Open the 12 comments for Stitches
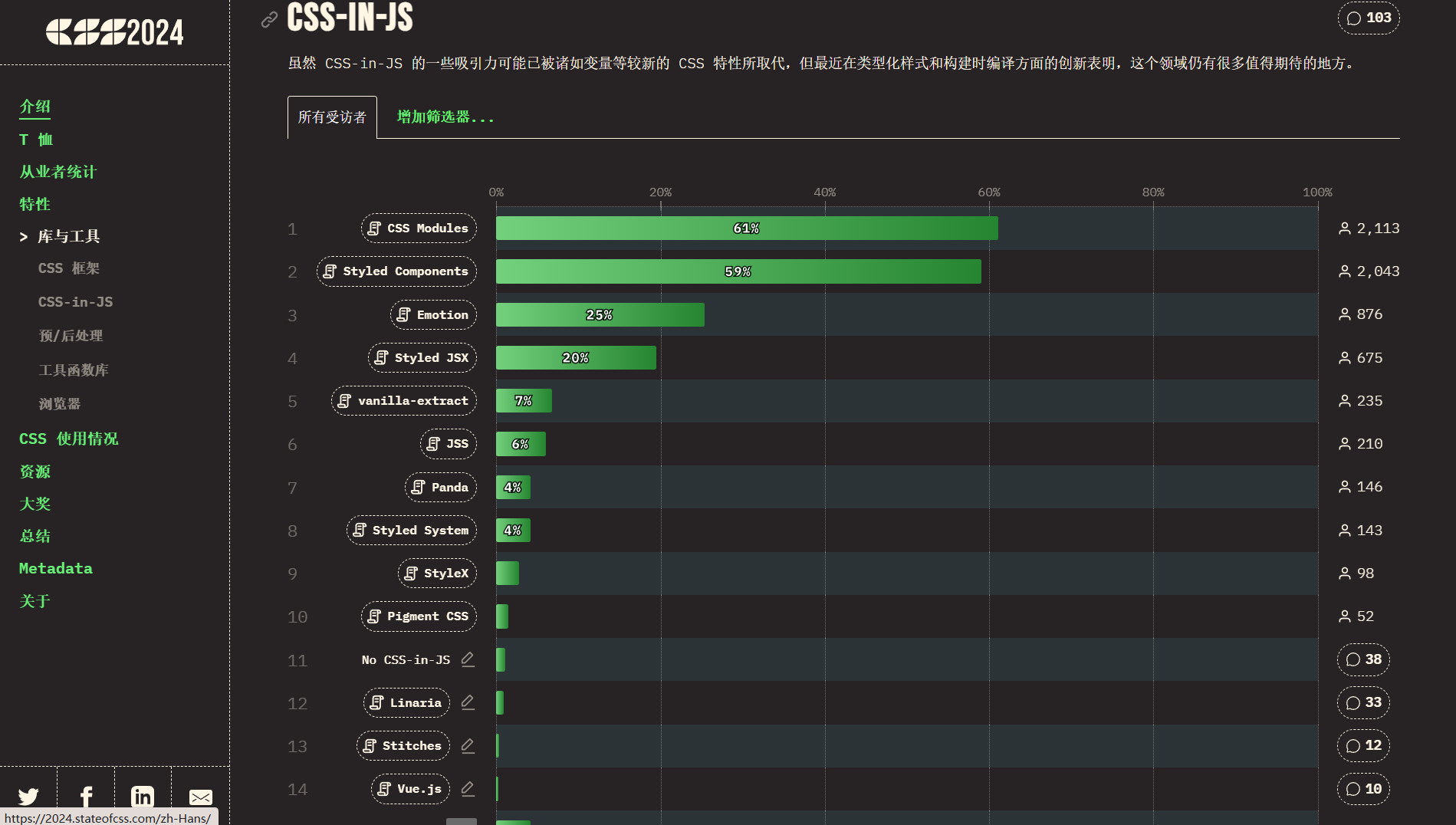The image size is (1456, 825). pyautogui.click(x=1363, y=745)
